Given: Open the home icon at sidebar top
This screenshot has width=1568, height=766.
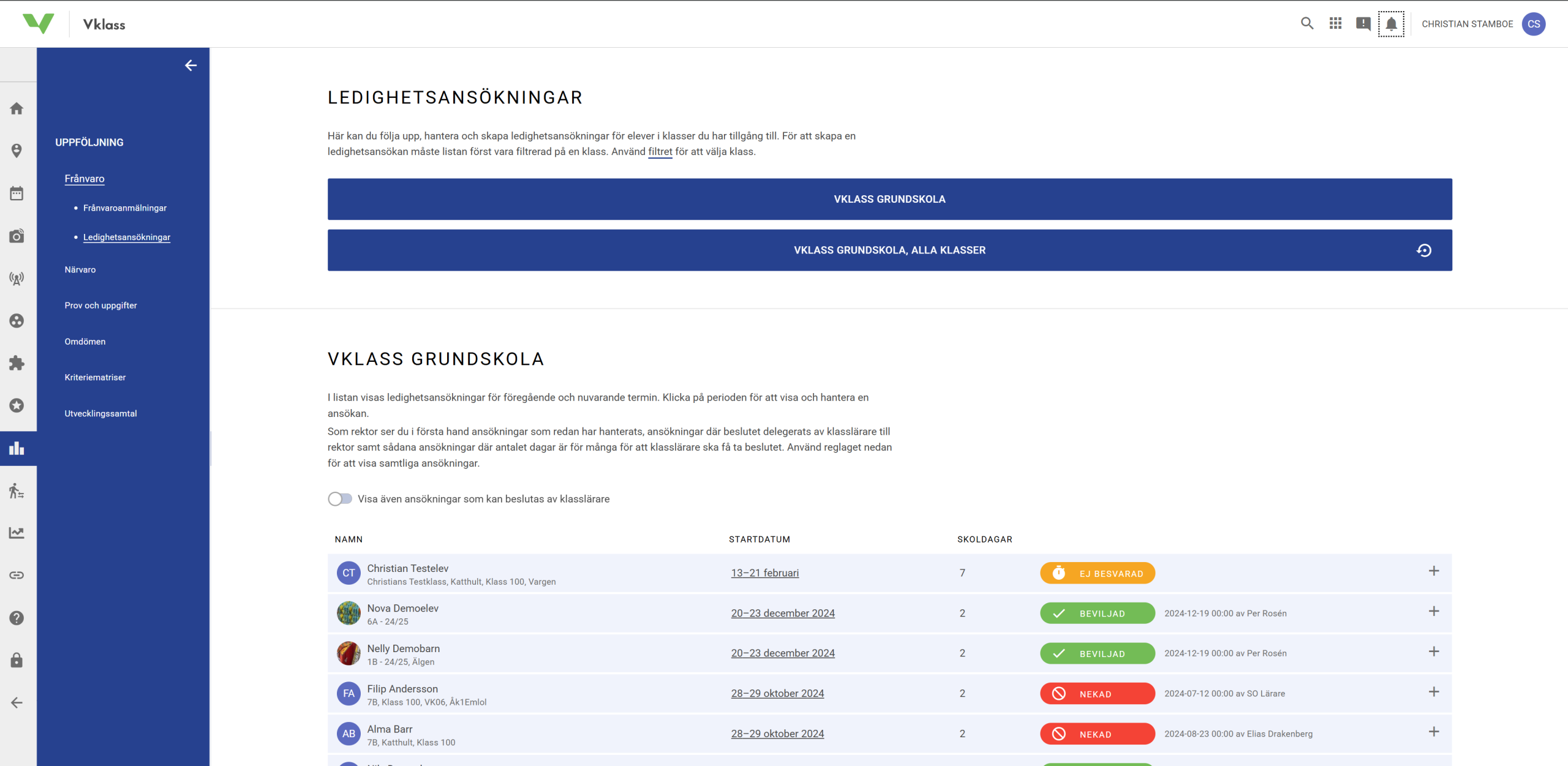Looking at the screenshot, I should pyautogui.click(x=17, y=108).
